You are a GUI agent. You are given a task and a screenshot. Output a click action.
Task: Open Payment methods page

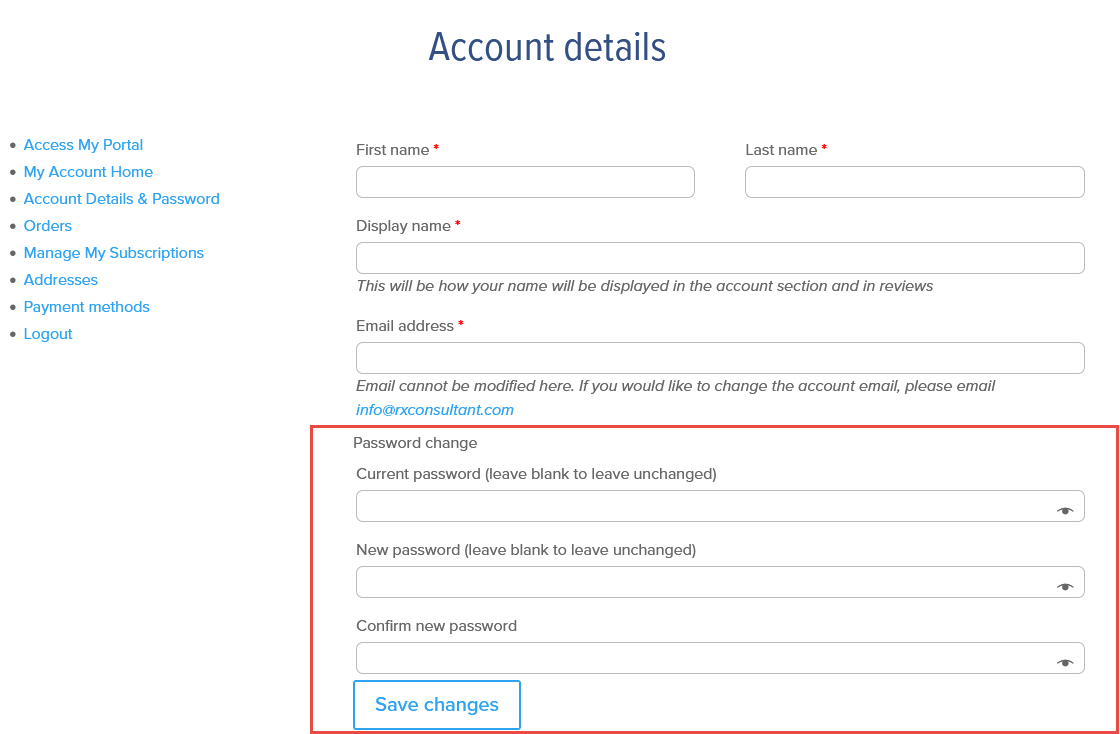86,307
